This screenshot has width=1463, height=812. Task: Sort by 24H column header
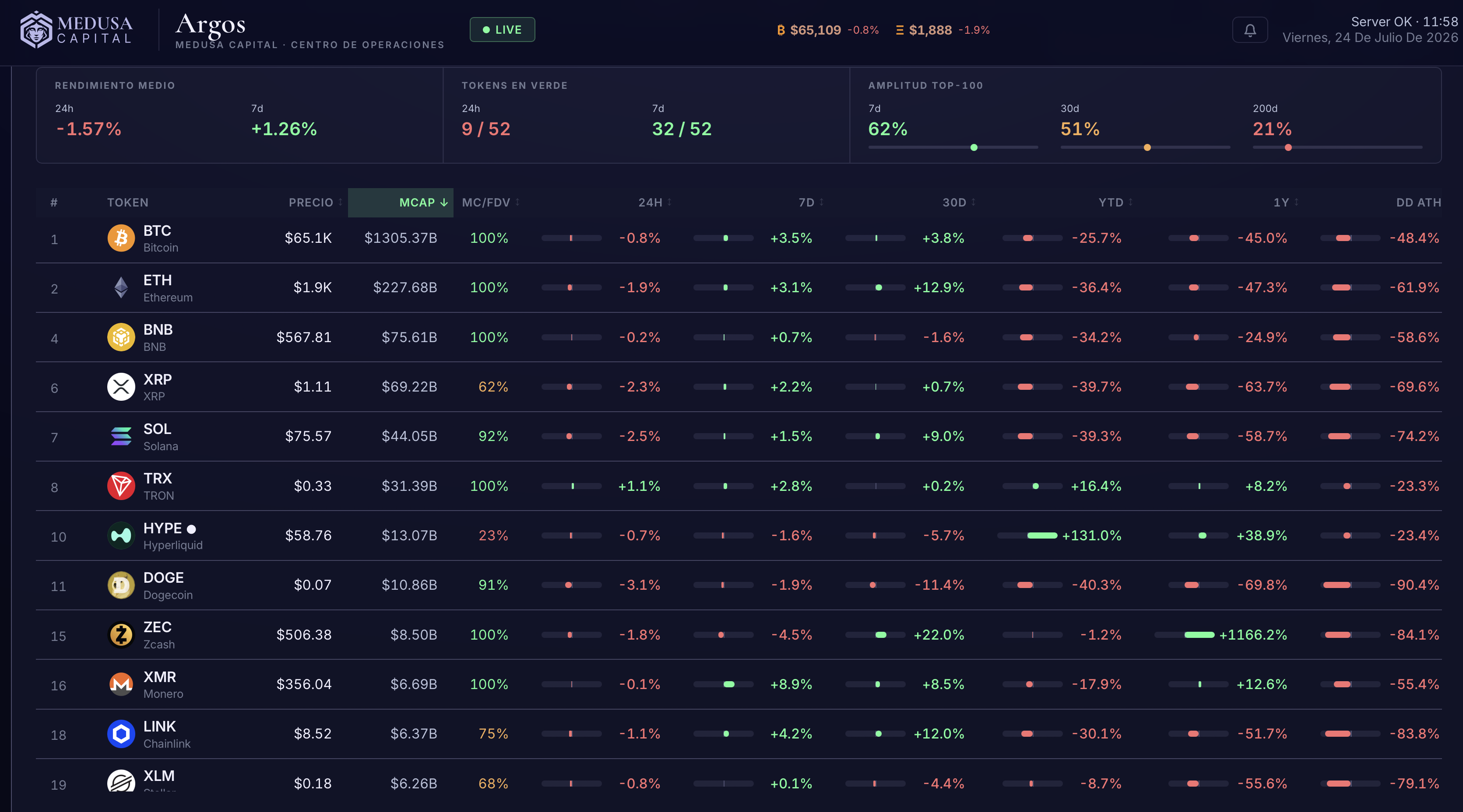655,203
